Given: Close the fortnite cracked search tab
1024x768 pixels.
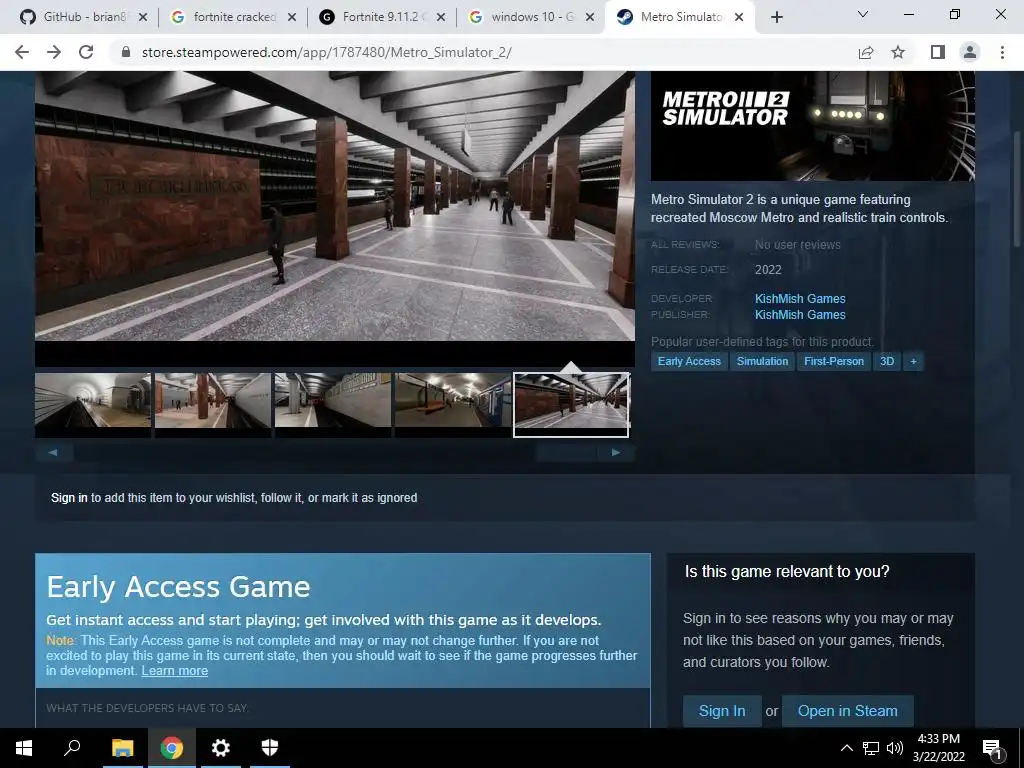Looking at the screenshot, I should [x=292, y=17].
